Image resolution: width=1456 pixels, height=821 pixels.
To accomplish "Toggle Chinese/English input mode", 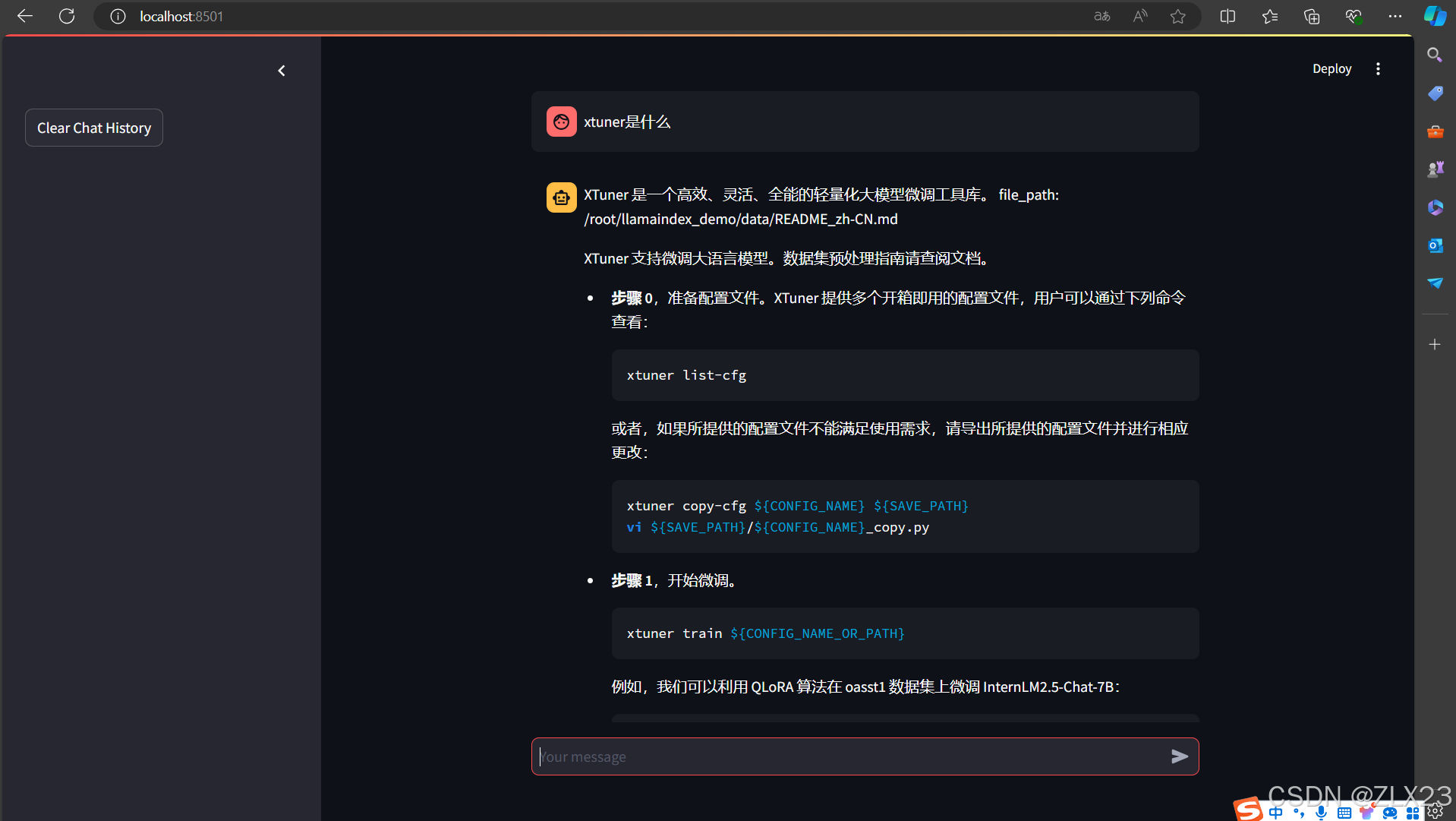I will [1276, 812].
